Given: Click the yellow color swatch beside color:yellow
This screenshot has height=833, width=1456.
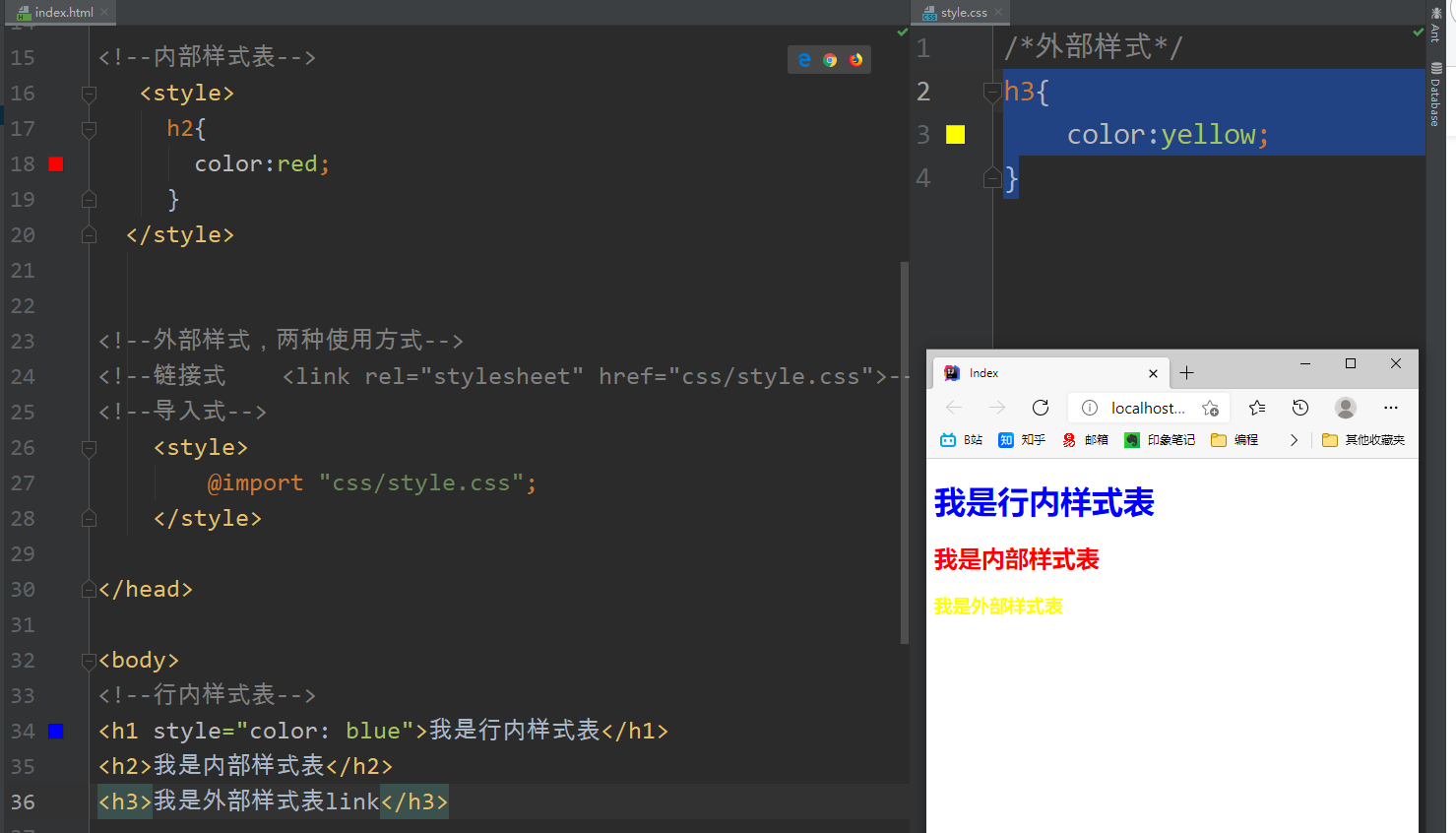Looking at the screenshot, I should (x=955, y=134).
